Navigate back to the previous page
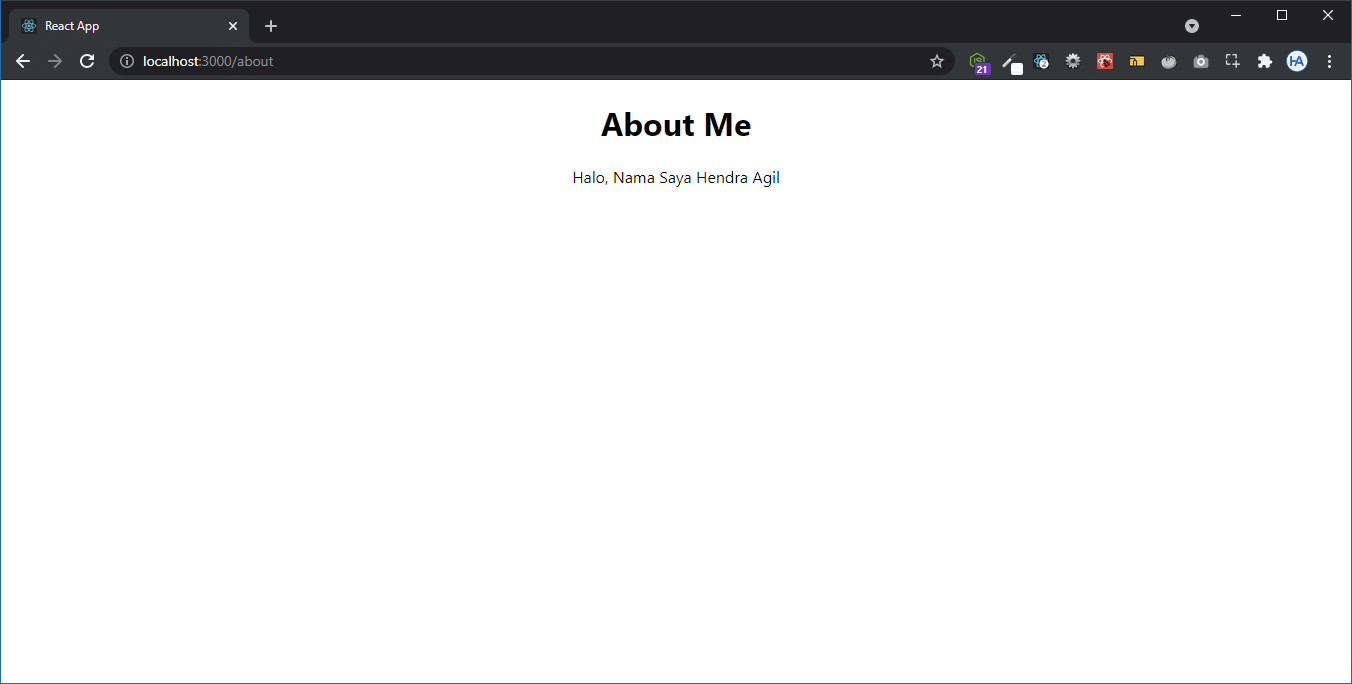Viewport: 1352px width, 684px height. tap(23, 61)
